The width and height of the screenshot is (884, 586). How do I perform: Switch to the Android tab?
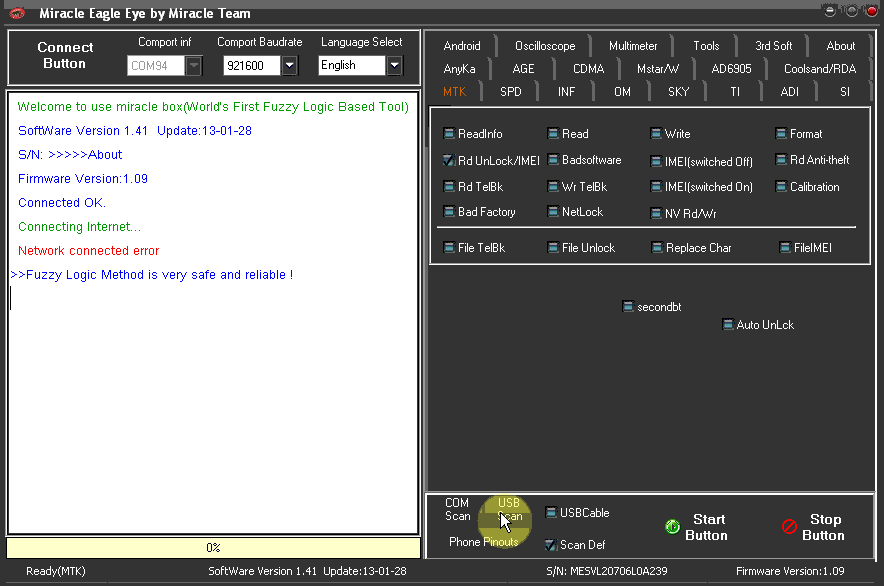pos(462,46)
